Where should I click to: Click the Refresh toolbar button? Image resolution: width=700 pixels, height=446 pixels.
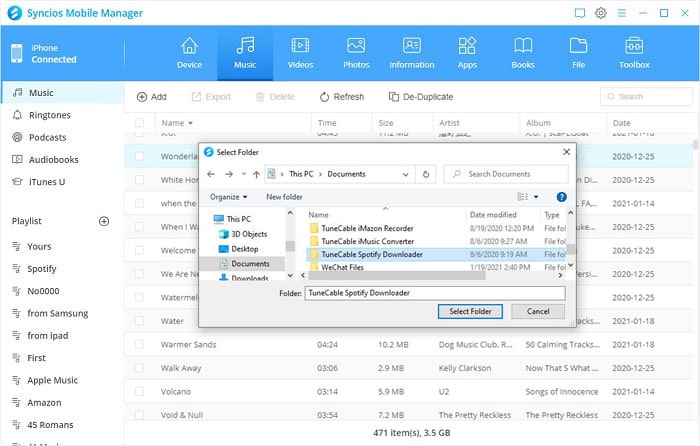pos(342,97)
